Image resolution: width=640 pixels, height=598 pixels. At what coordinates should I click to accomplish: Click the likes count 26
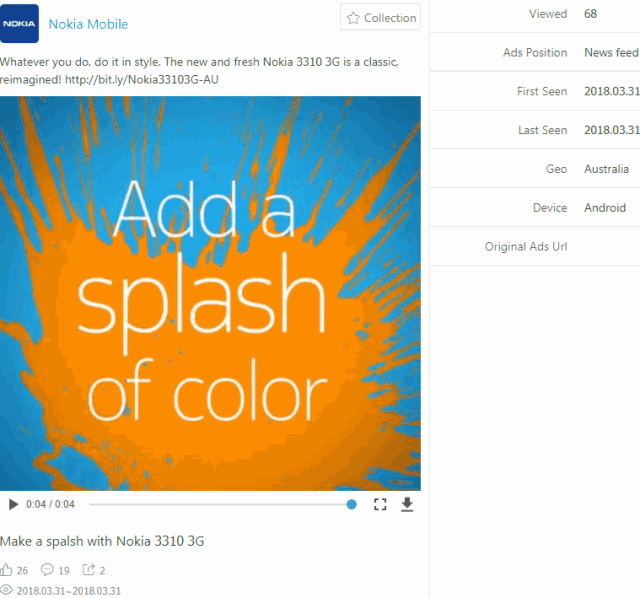(x=22, y=571)
